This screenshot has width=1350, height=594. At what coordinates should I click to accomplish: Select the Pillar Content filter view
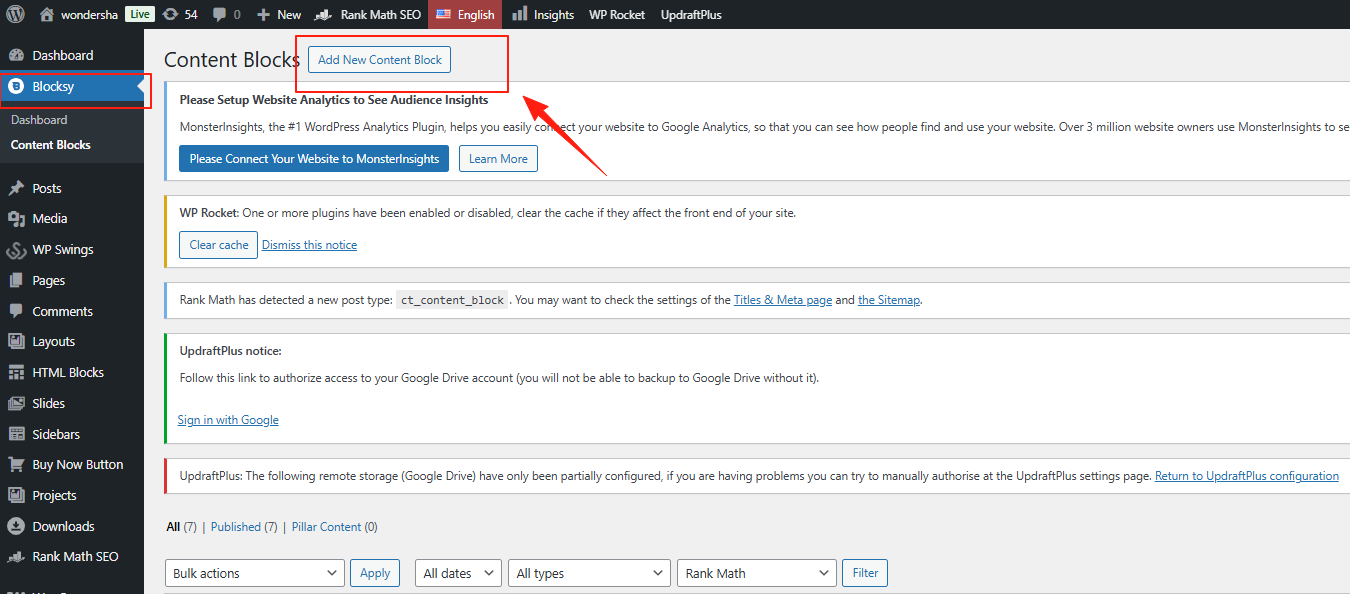point(327,527)
